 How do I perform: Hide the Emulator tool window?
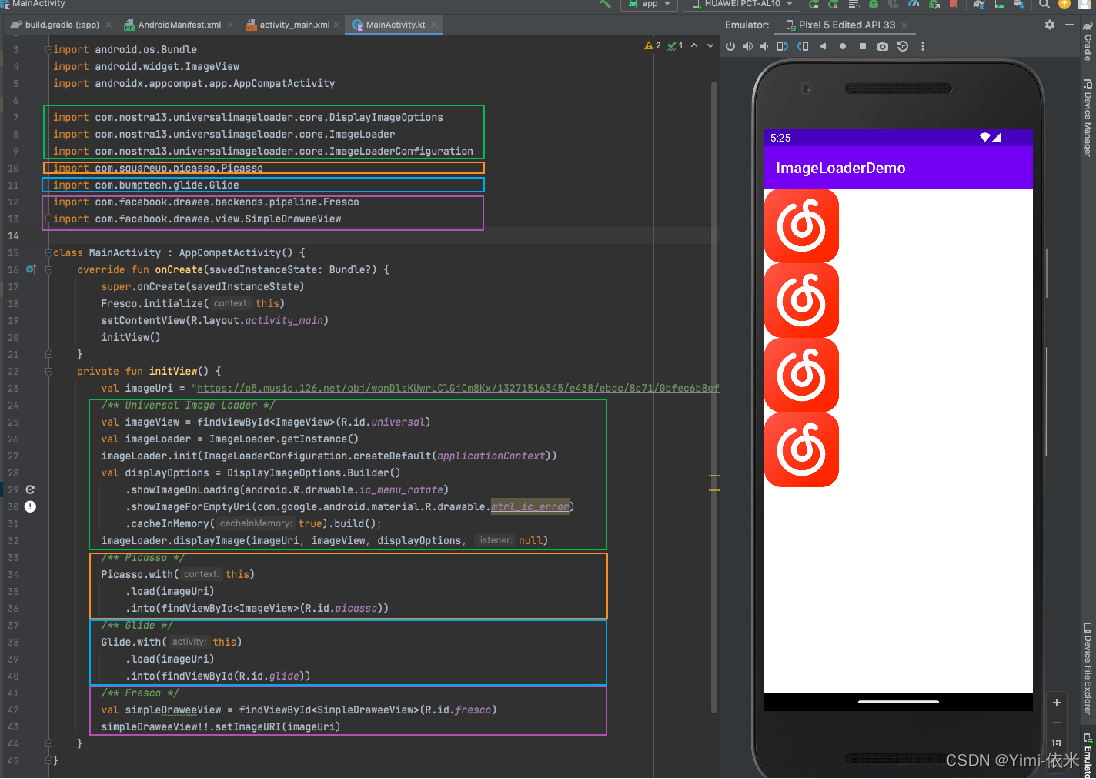coord(1069,24)
